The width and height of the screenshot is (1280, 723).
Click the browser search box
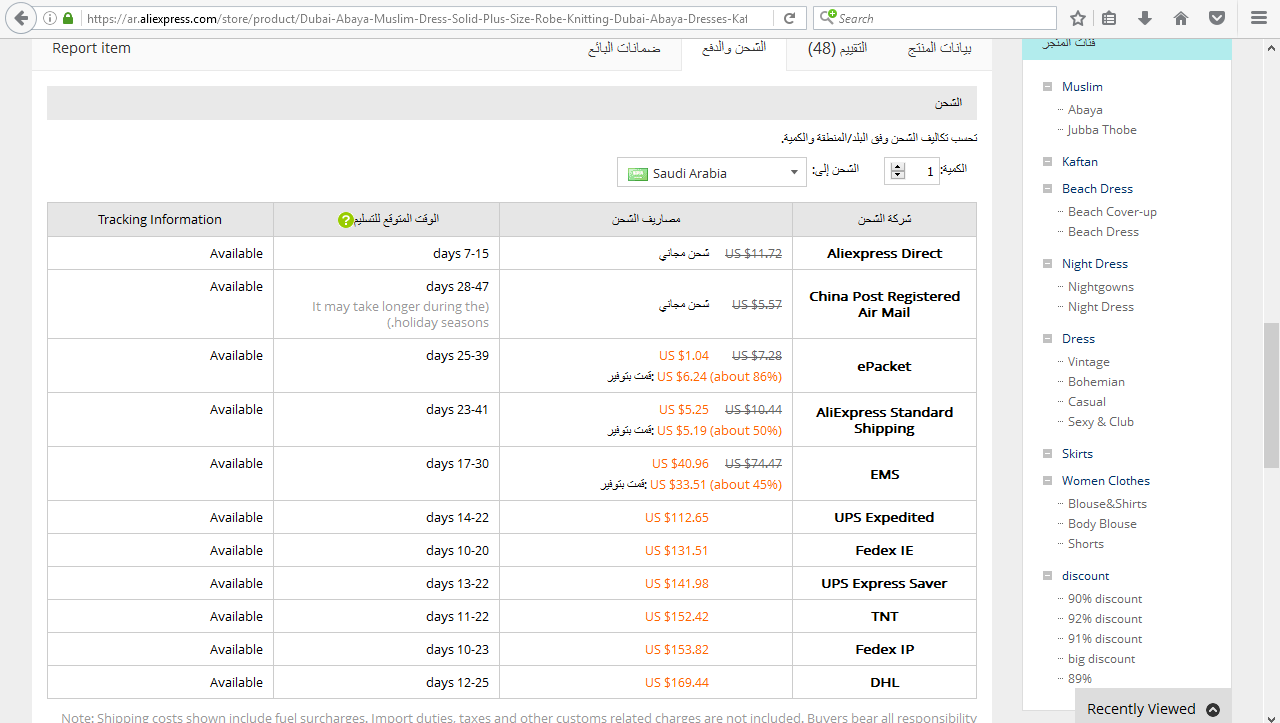(x=935, y=18)
